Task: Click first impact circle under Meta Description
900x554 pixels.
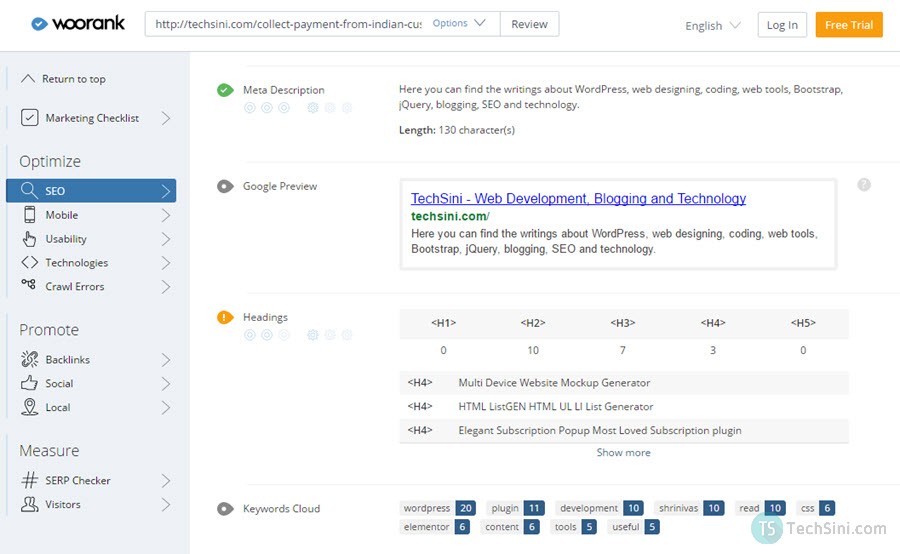Action: click(250, 107)
